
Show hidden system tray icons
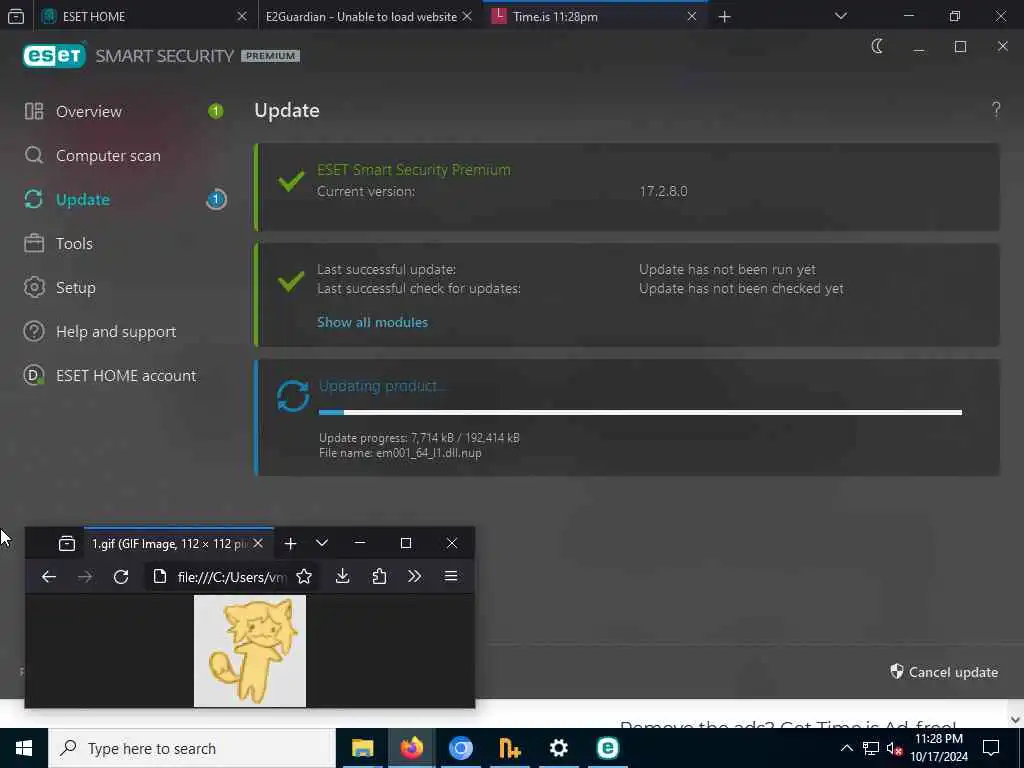coord(846,748)
